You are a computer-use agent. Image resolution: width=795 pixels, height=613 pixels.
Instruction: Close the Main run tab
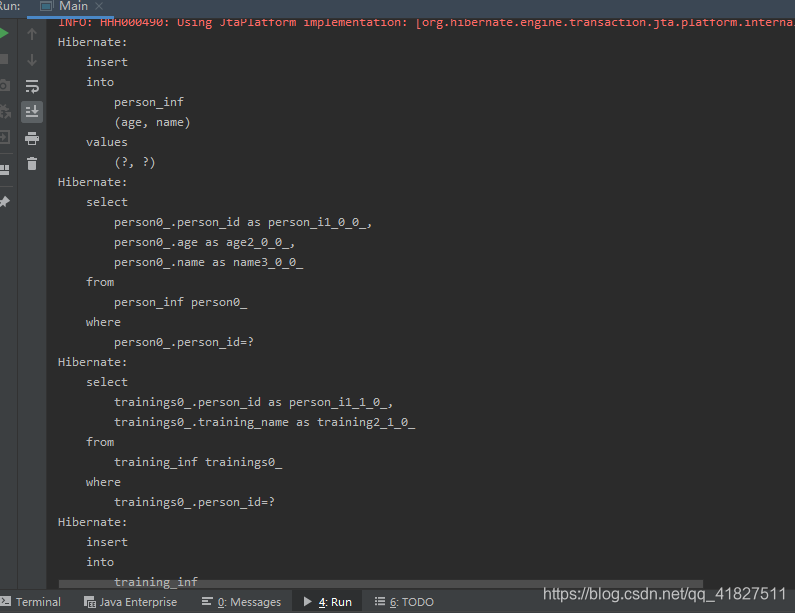tap(99, 6)
